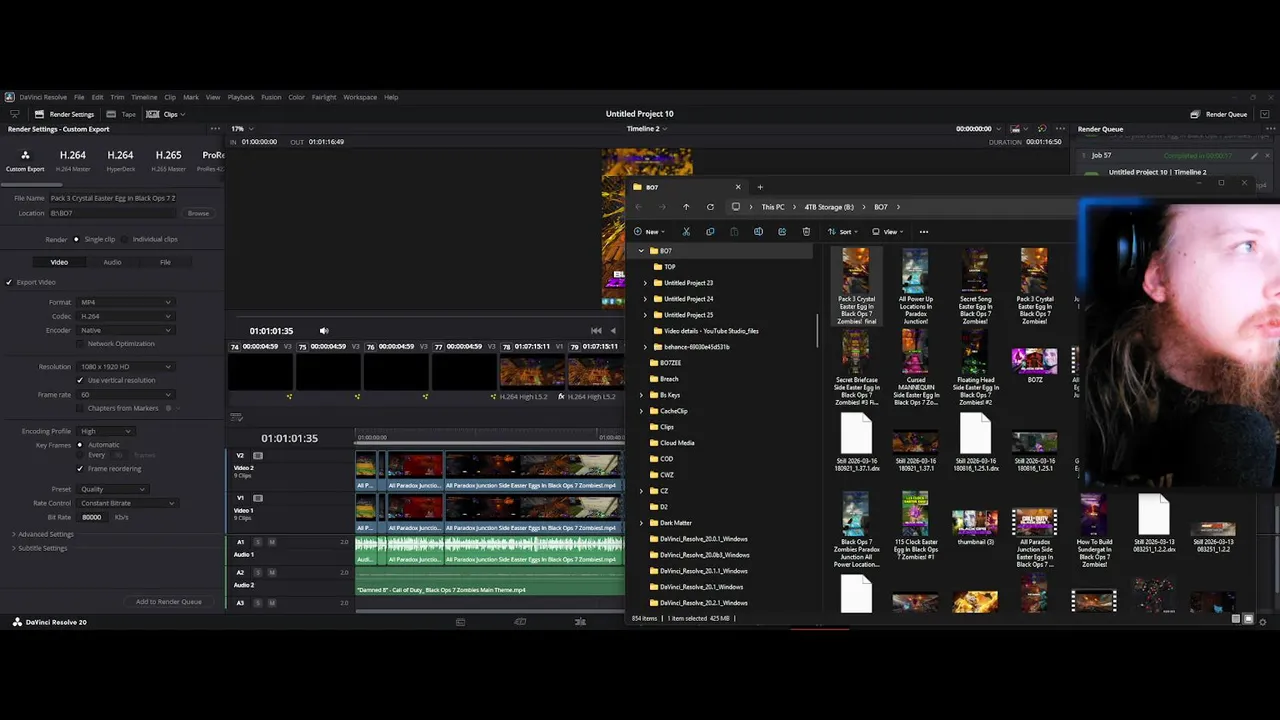Toggle Use vertical resolution checkbox
1280x720 pixels.
[x=80, y=380]
